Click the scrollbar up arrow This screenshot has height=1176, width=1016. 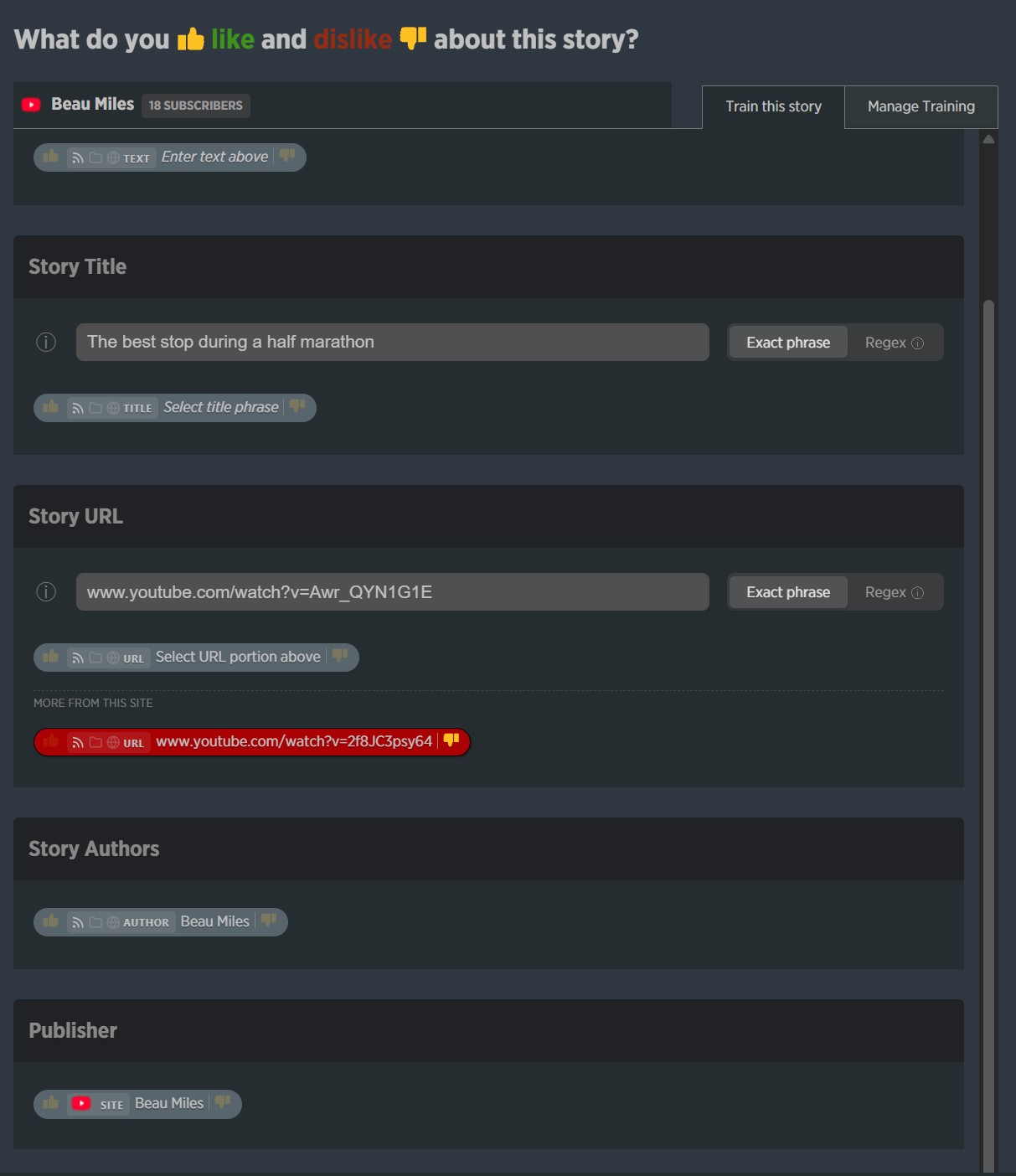click(988, 140)
